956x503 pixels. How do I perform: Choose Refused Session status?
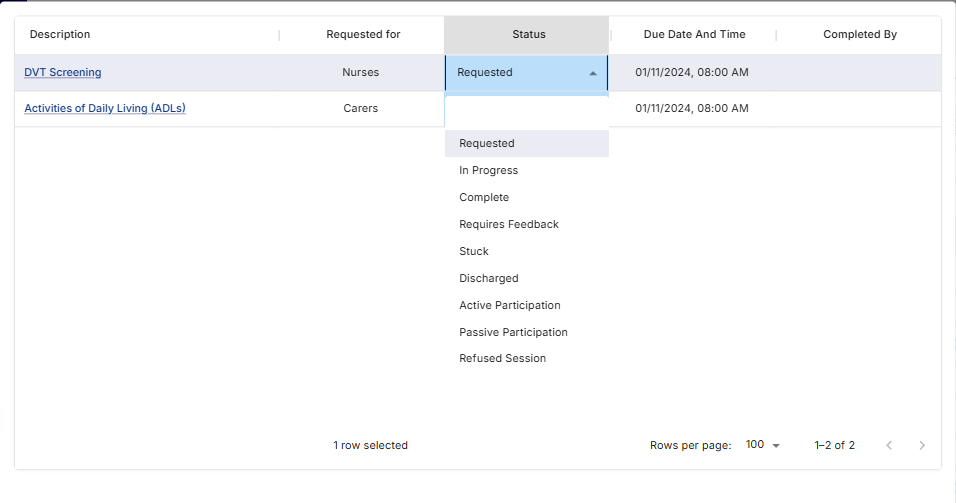tap(503, 358)
